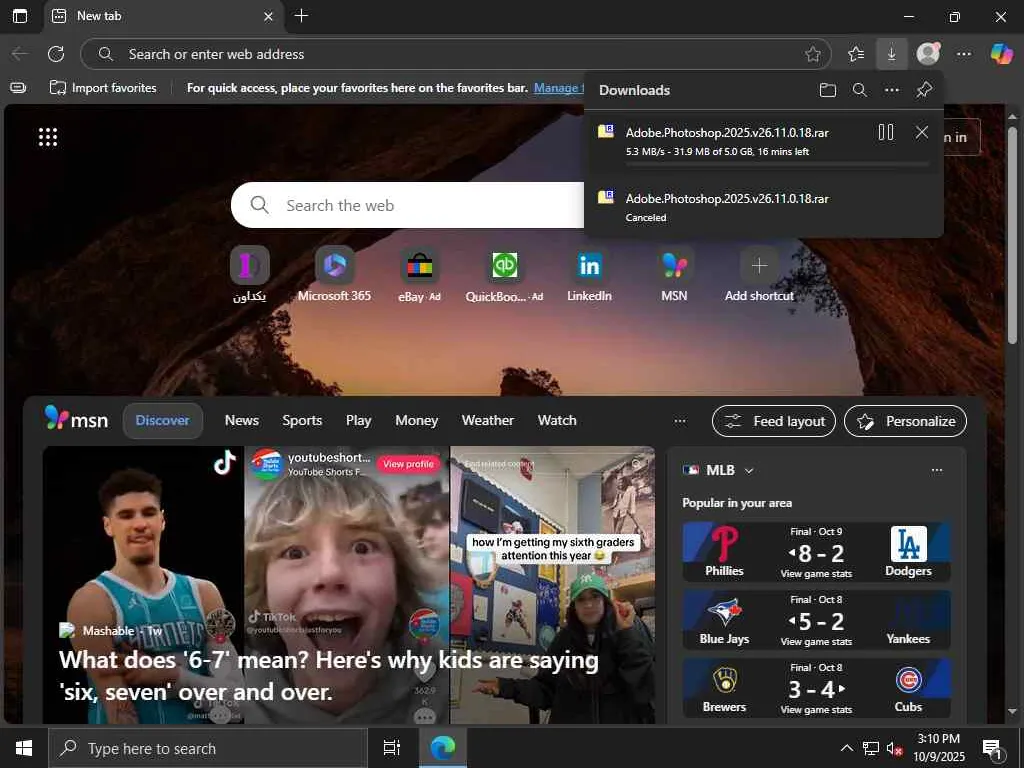1024x768 pixels.
Task: Click the Search the web box
Action: pyautogui.click(x=408, y=205)
